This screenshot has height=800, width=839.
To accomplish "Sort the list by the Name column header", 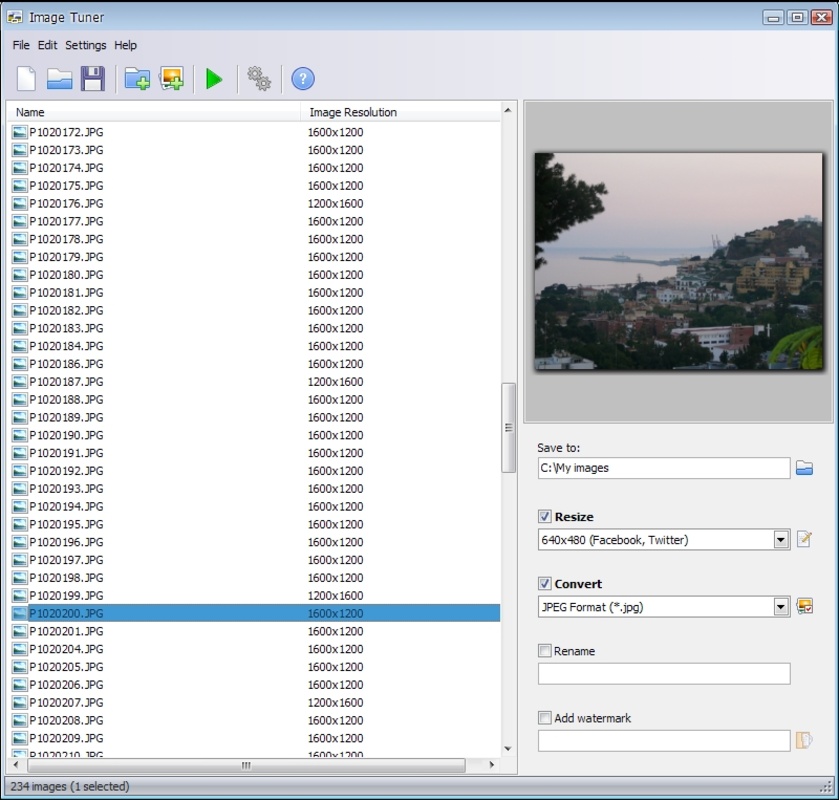I will click(150, 112).
